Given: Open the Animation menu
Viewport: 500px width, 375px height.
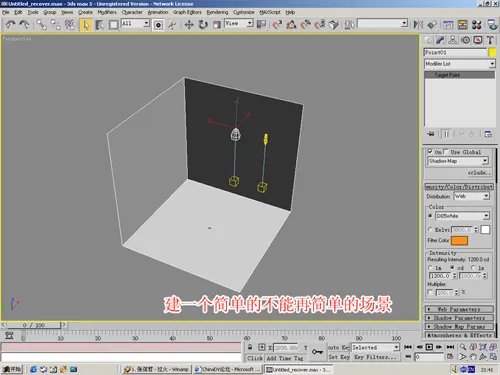Looking at the screenshot, I should pos(158,12).
